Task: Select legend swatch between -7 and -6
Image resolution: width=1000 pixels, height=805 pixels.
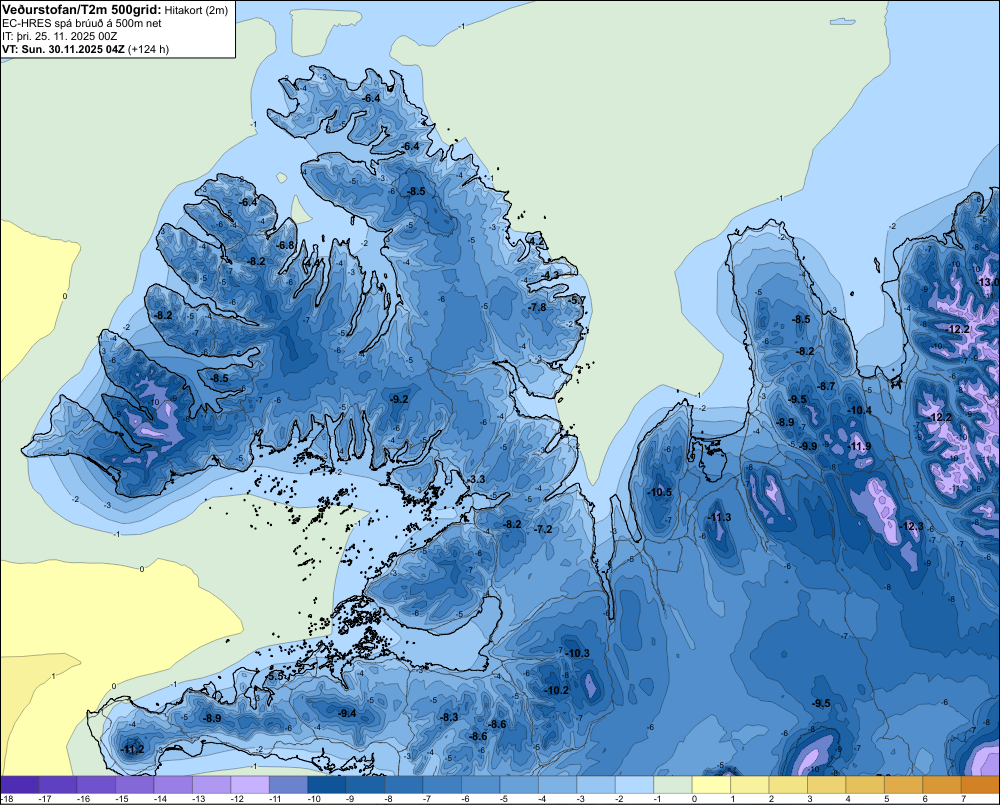Action: 442,785
